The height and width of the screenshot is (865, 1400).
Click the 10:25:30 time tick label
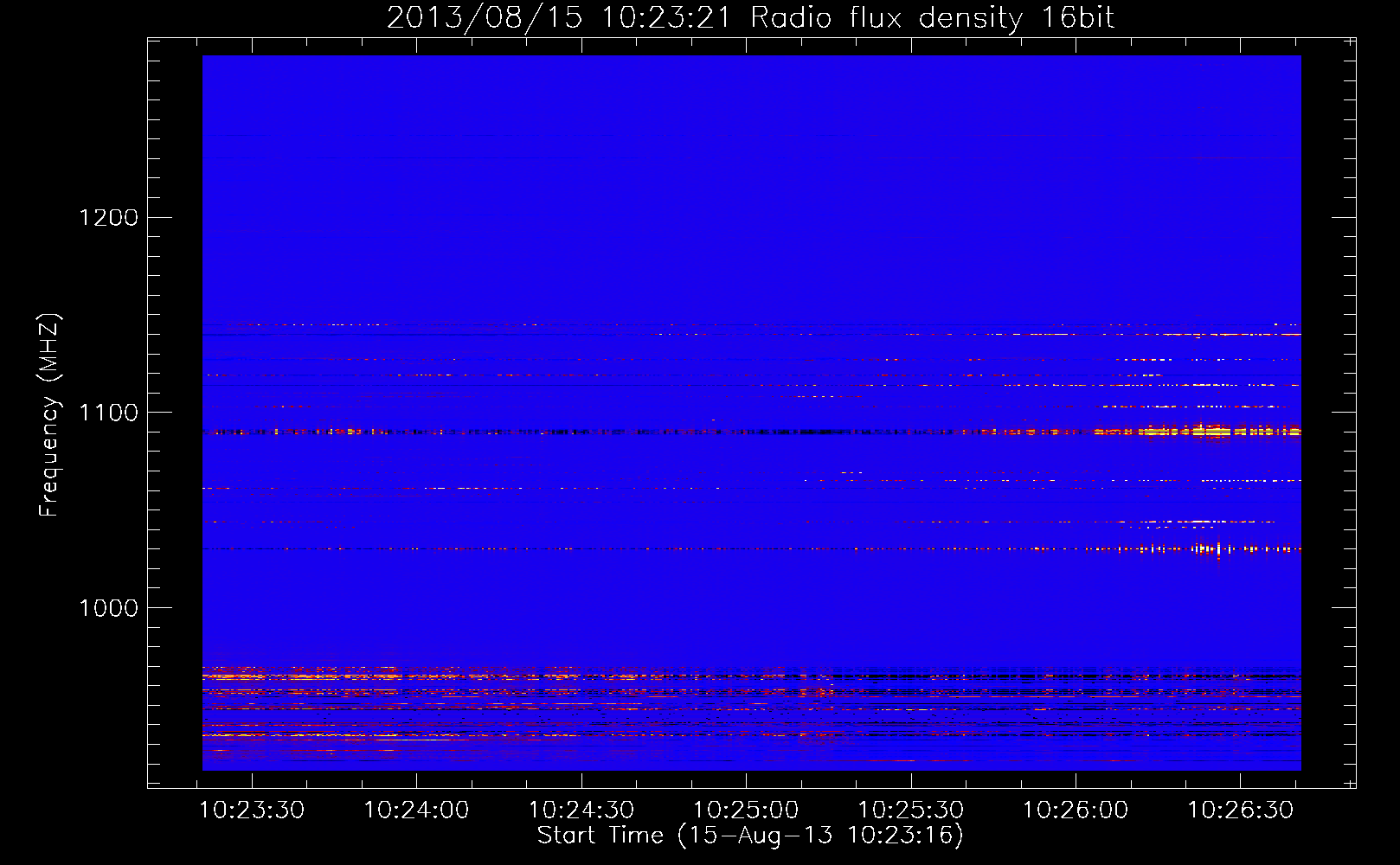[910, 811]
